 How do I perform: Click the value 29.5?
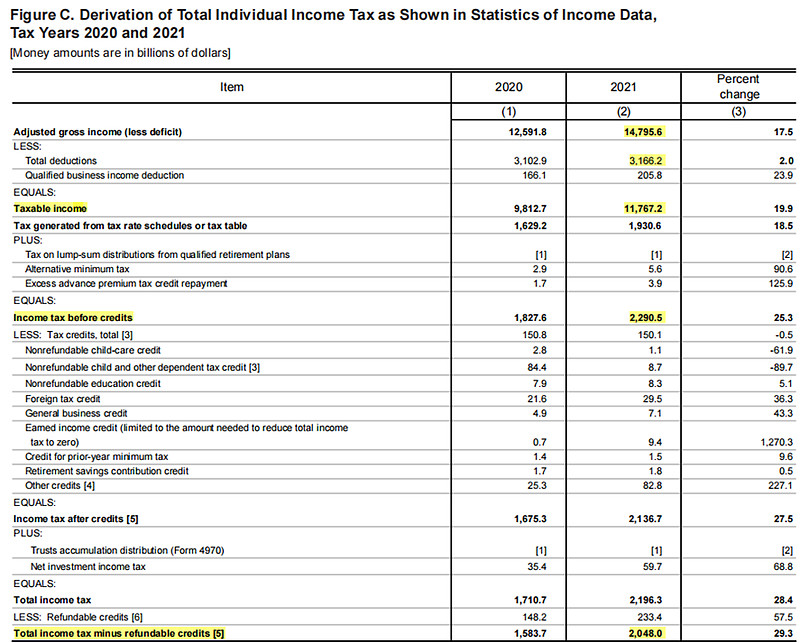[x=653, y=399]
